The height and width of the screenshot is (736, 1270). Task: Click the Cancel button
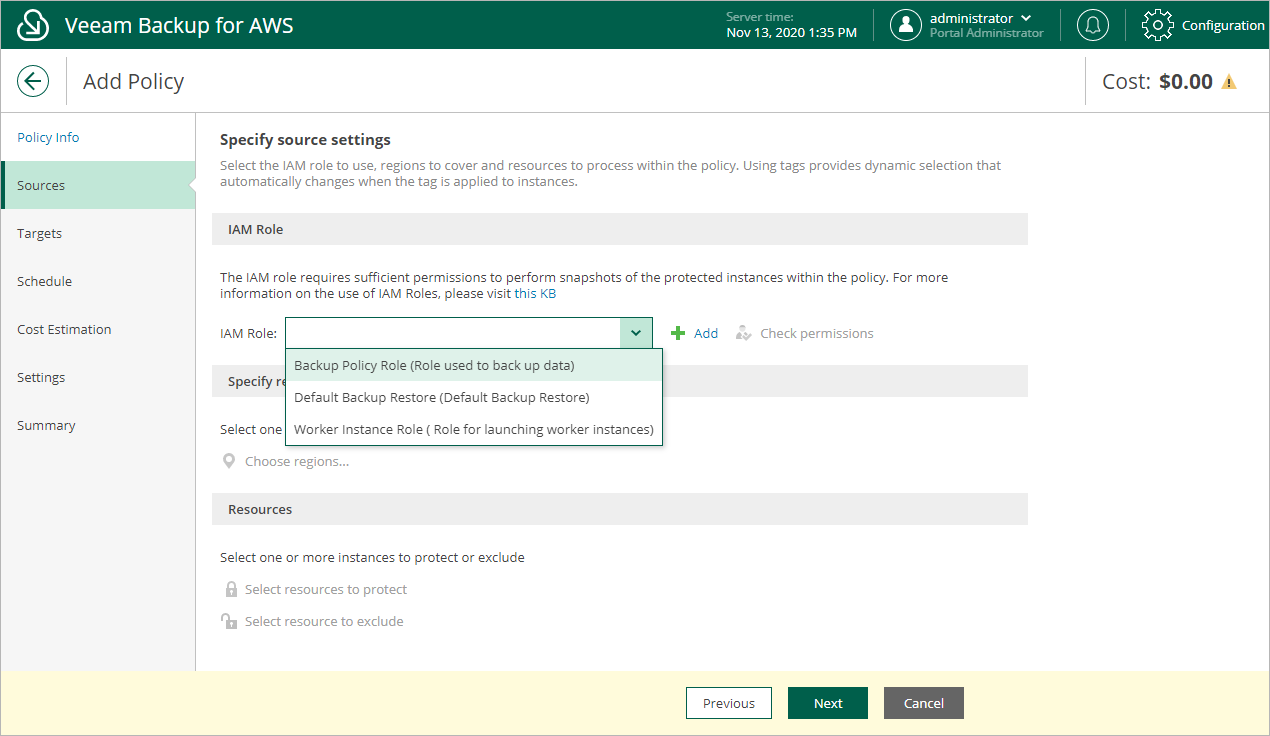point(924,703)
